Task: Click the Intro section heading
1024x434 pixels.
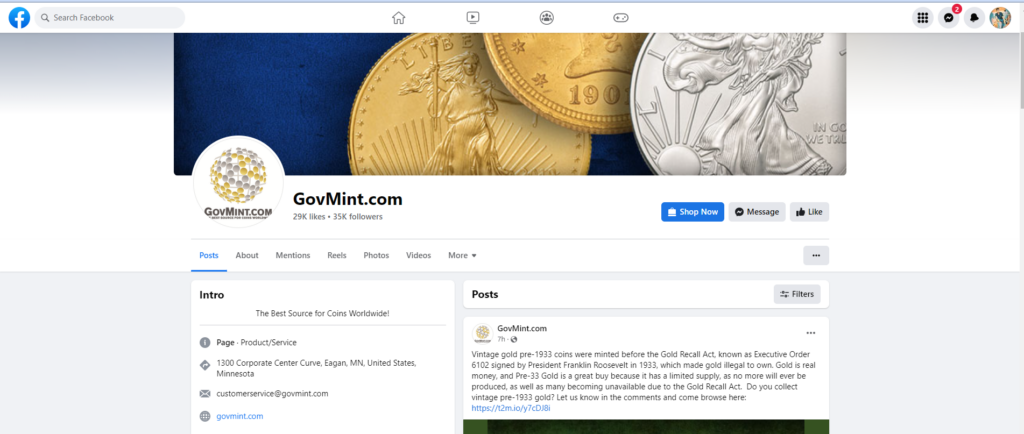Action: click(212, 295)
